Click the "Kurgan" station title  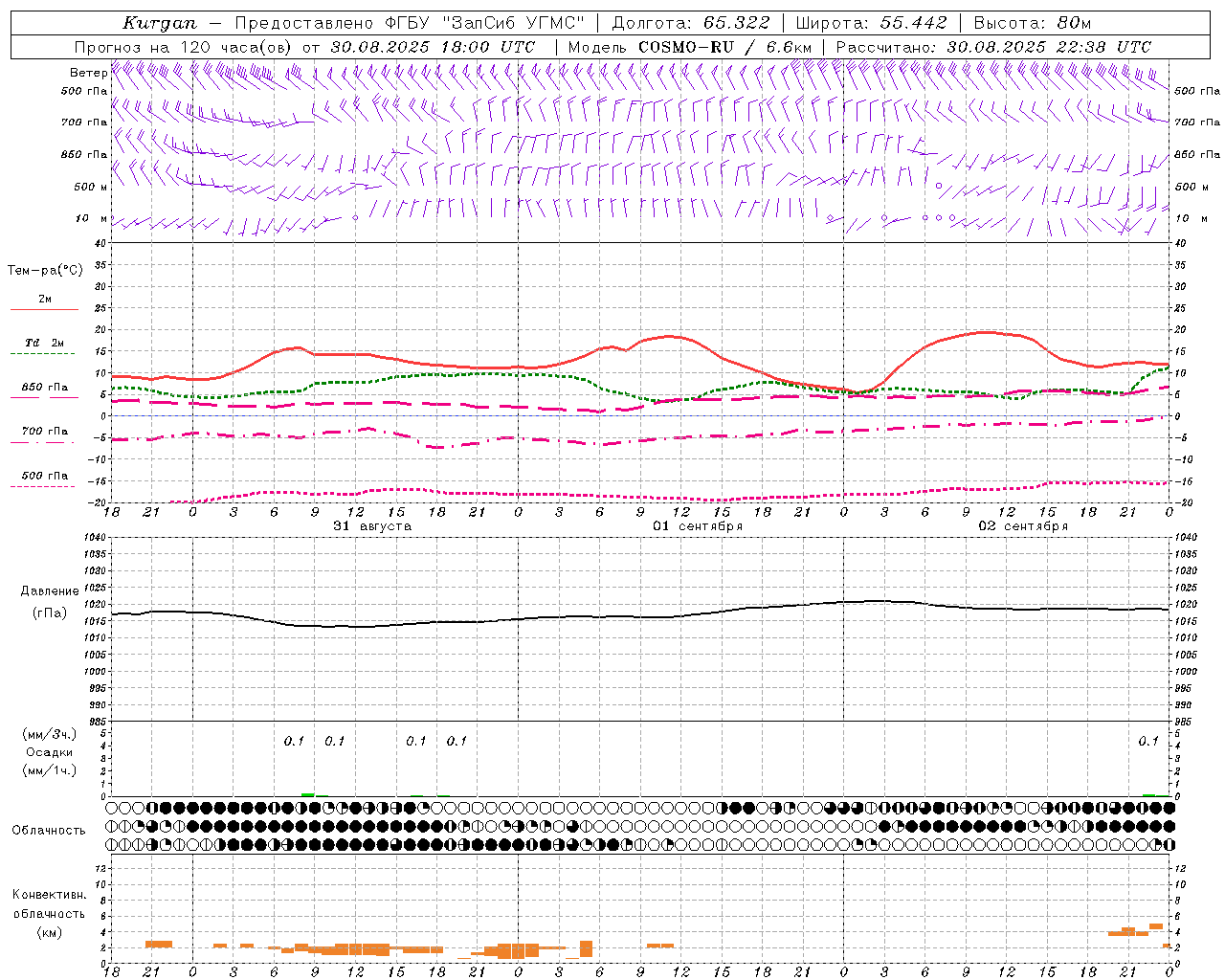[160, 23]
